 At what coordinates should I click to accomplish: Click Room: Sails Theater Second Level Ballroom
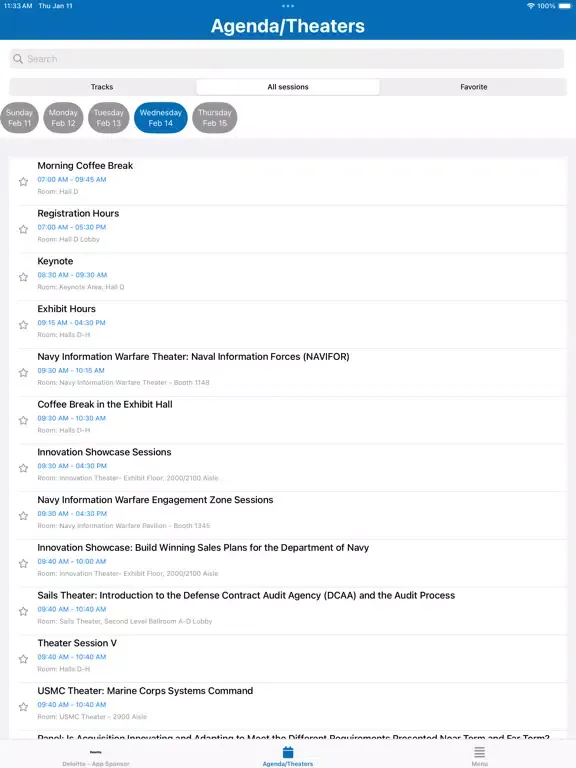point(125,621)
